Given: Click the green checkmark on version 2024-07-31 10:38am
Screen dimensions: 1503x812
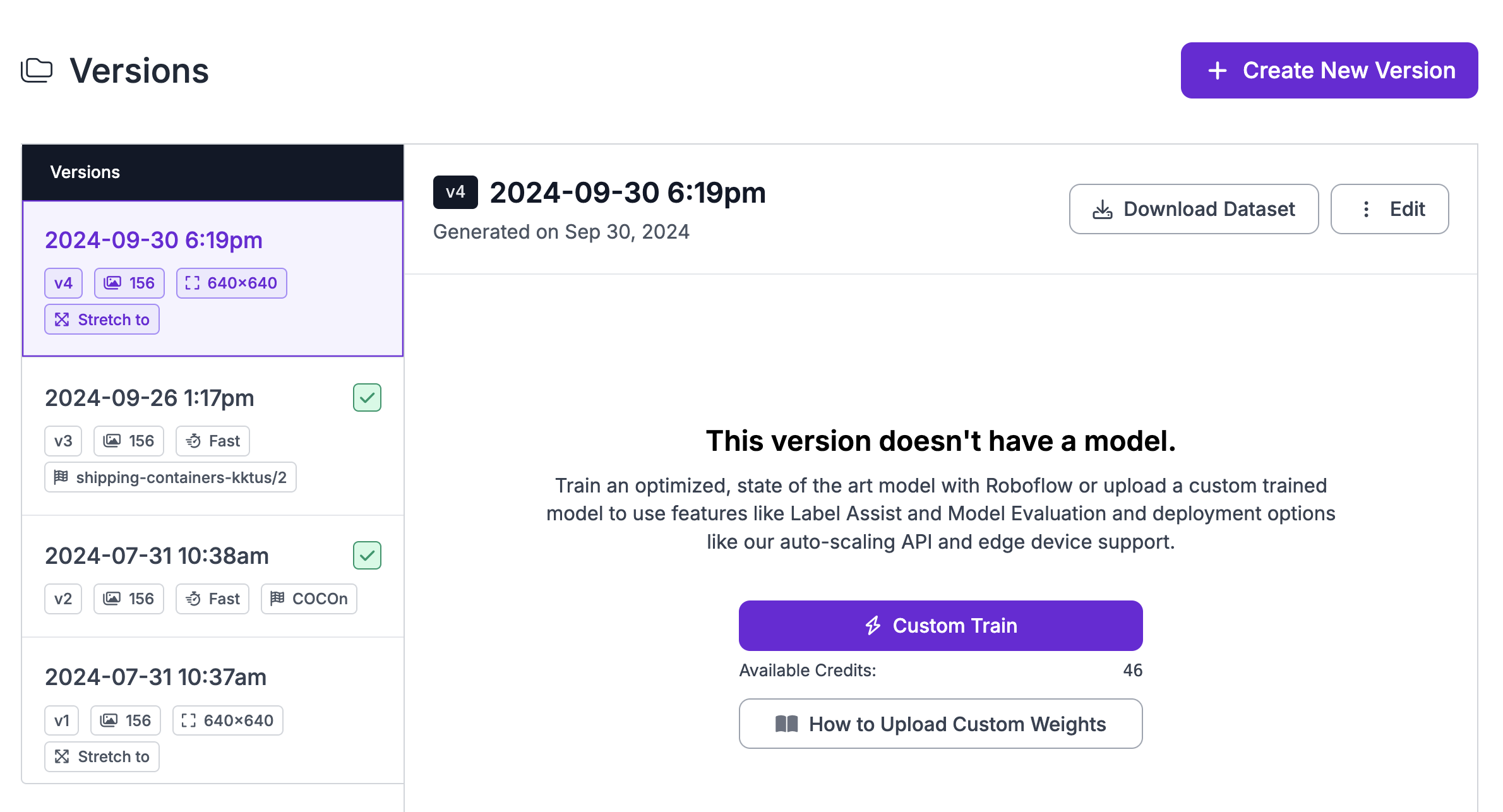Looking at the screenshot, I should point(367,556).
